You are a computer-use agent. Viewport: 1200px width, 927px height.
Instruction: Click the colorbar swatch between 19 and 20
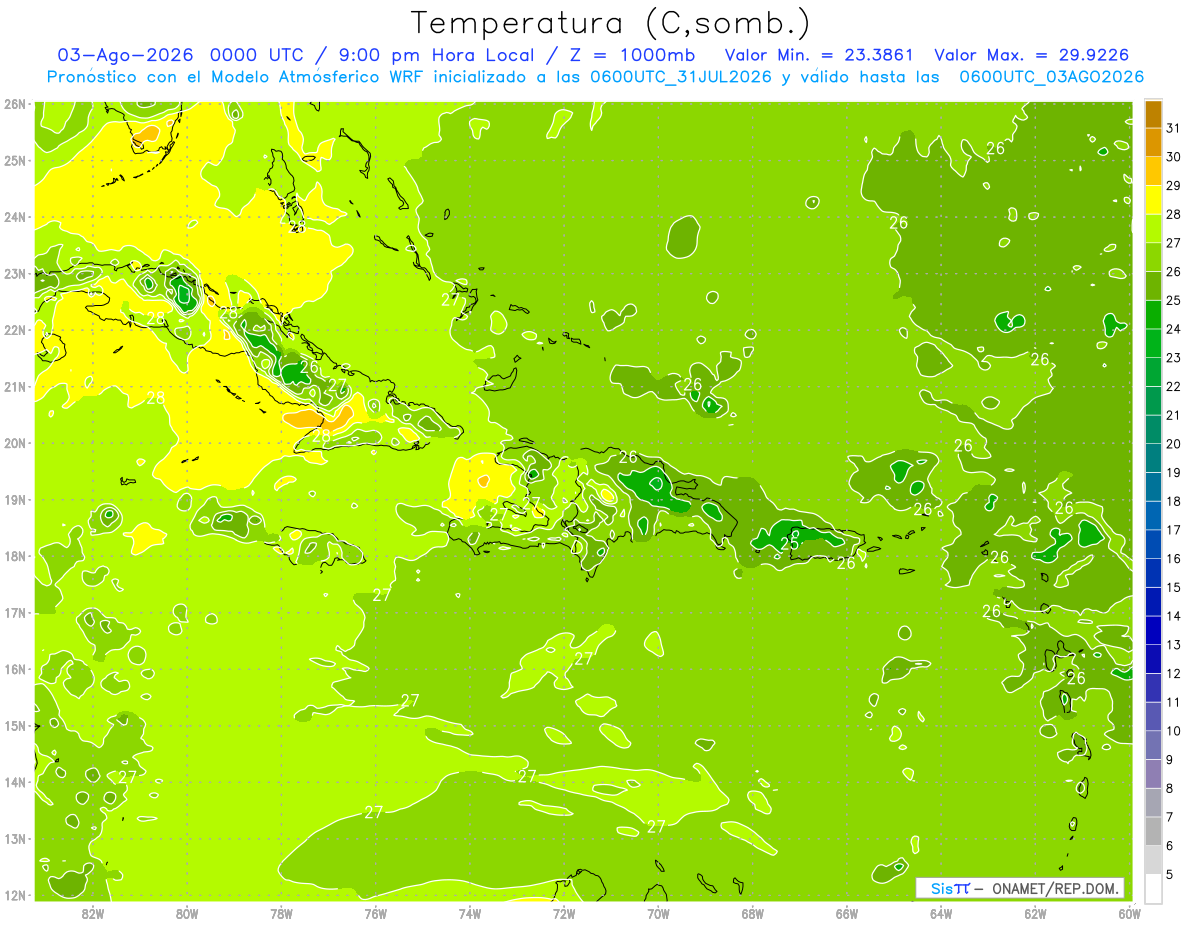click(1153, 458)
